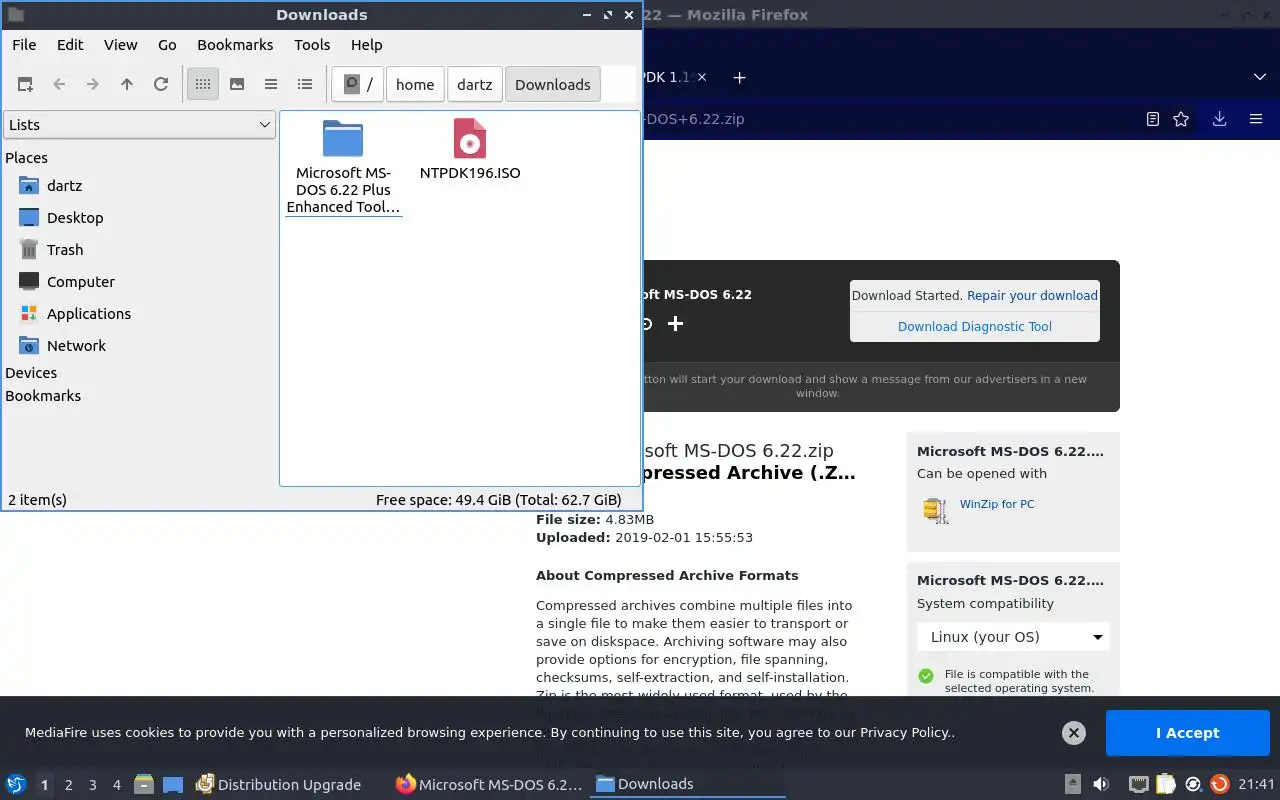Select the NTPDK196.ISO disc image file
1280x800 pixels.
(470, 150)
